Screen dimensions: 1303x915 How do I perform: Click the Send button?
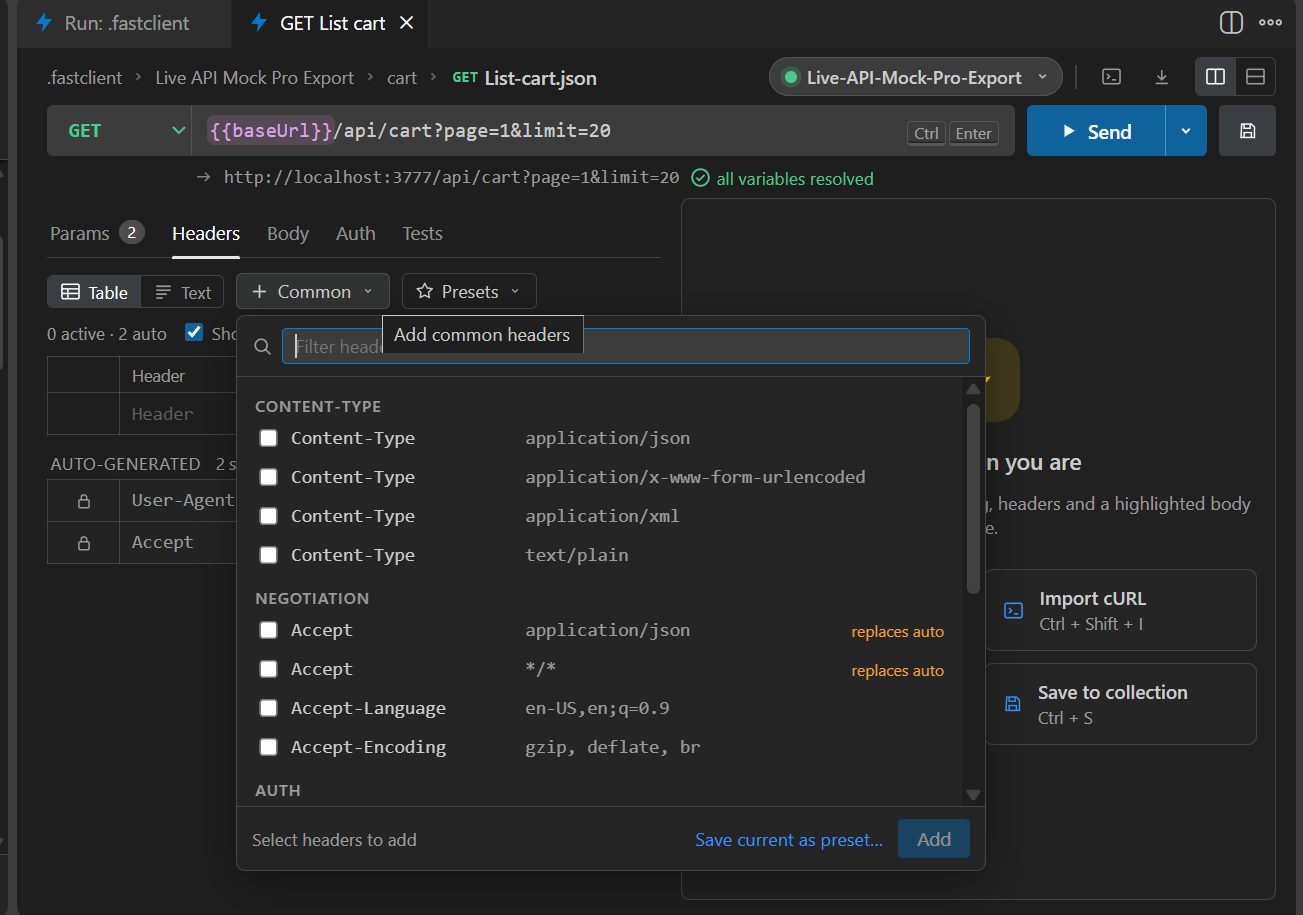click(x=1096, y=131)
